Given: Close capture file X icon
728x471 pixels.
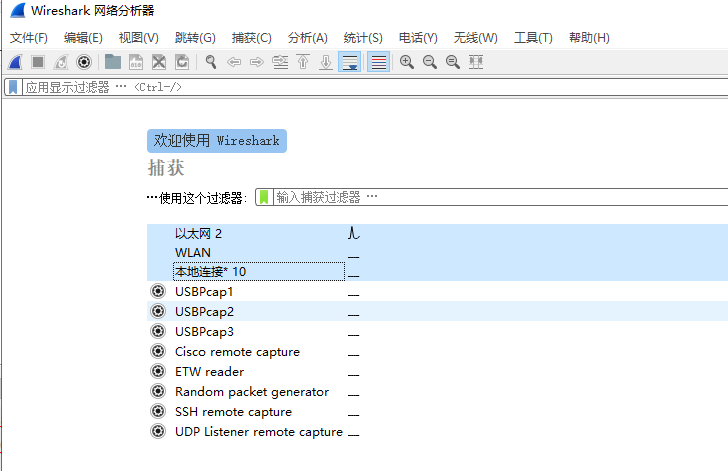Looking at the screenshot, I should point(159,62).
